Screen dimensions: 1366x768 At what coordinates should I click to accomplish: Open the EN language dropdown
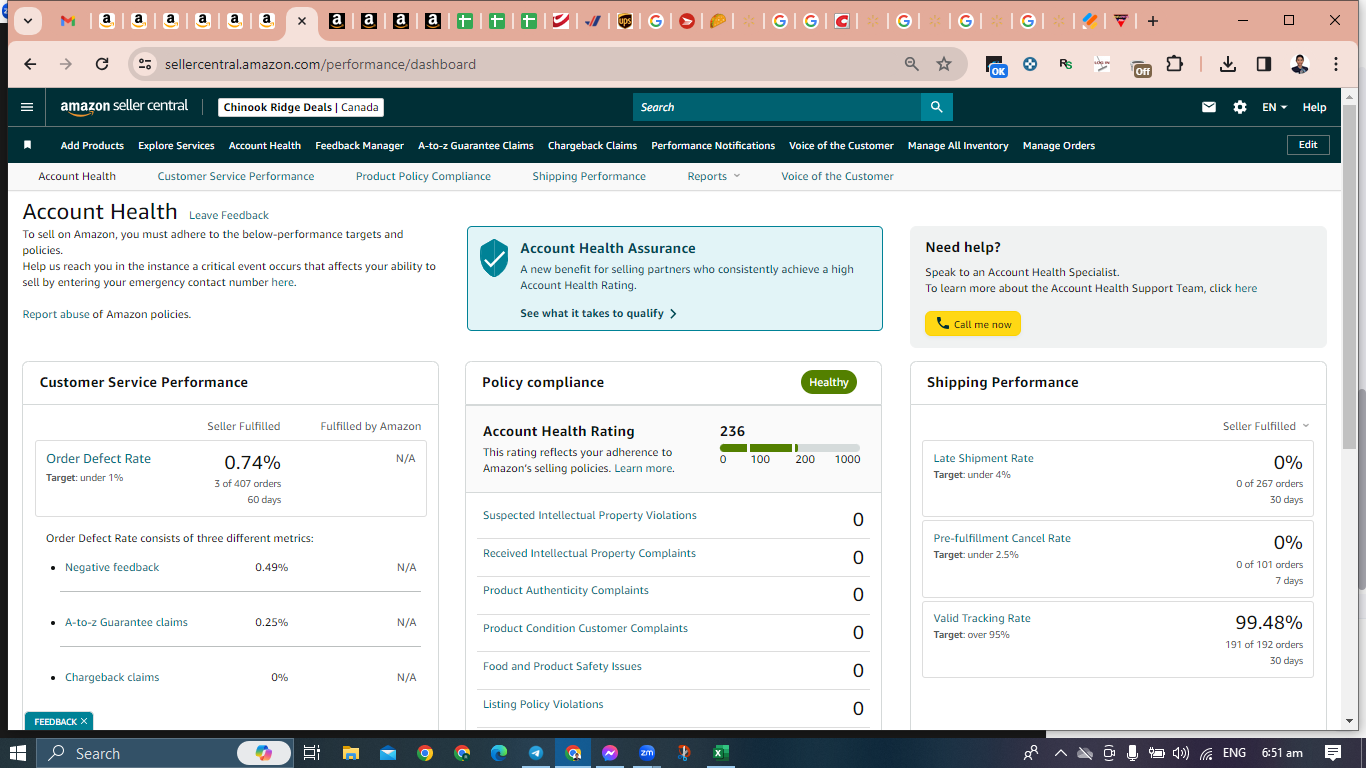1274,107
